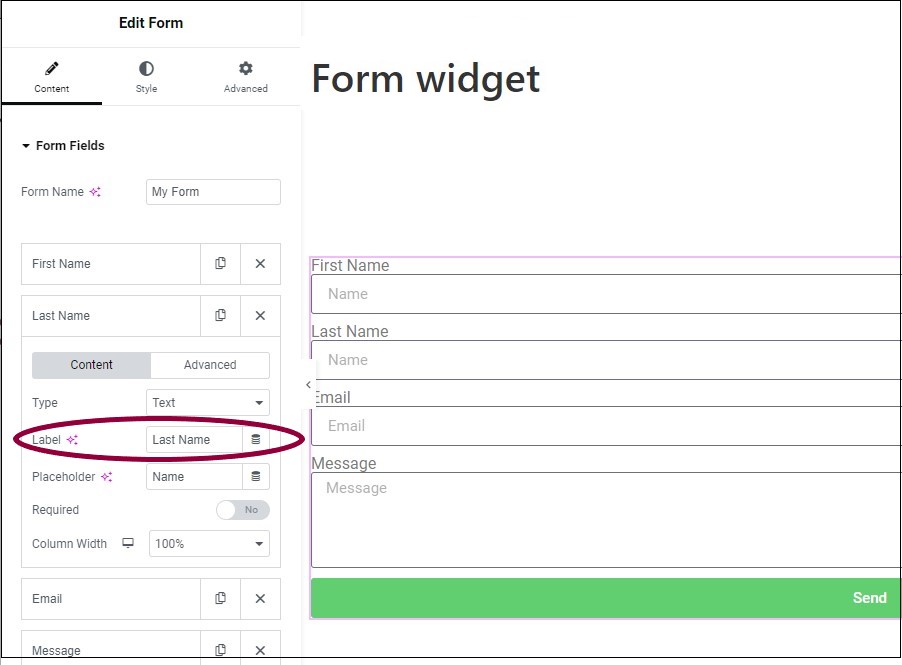The image size is (902, 665).
Task: Click the Form Name input field
Action: point(213,192)
